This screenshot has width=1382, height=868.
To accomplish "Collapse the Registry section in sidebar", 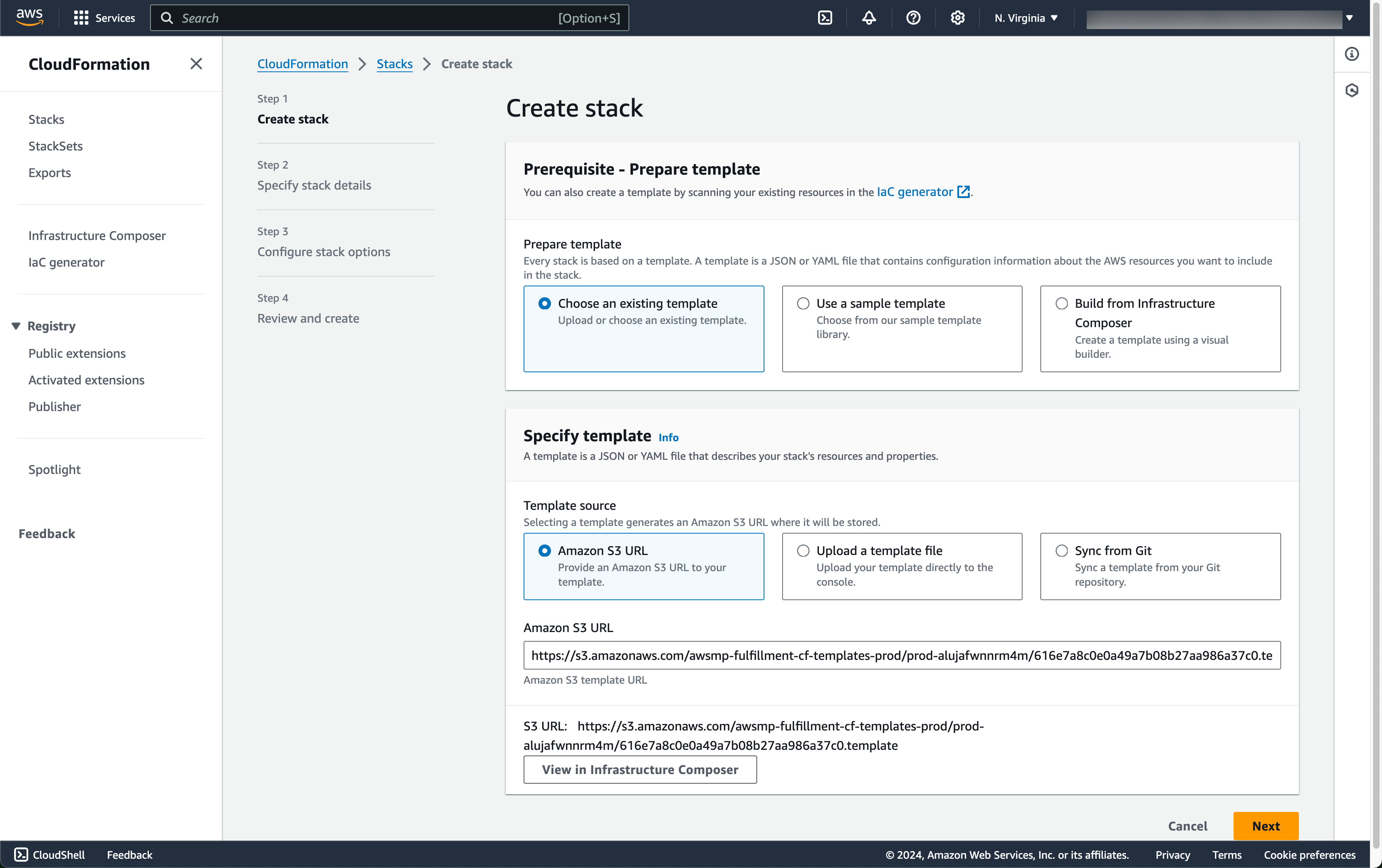I will (x=16, y=326).
